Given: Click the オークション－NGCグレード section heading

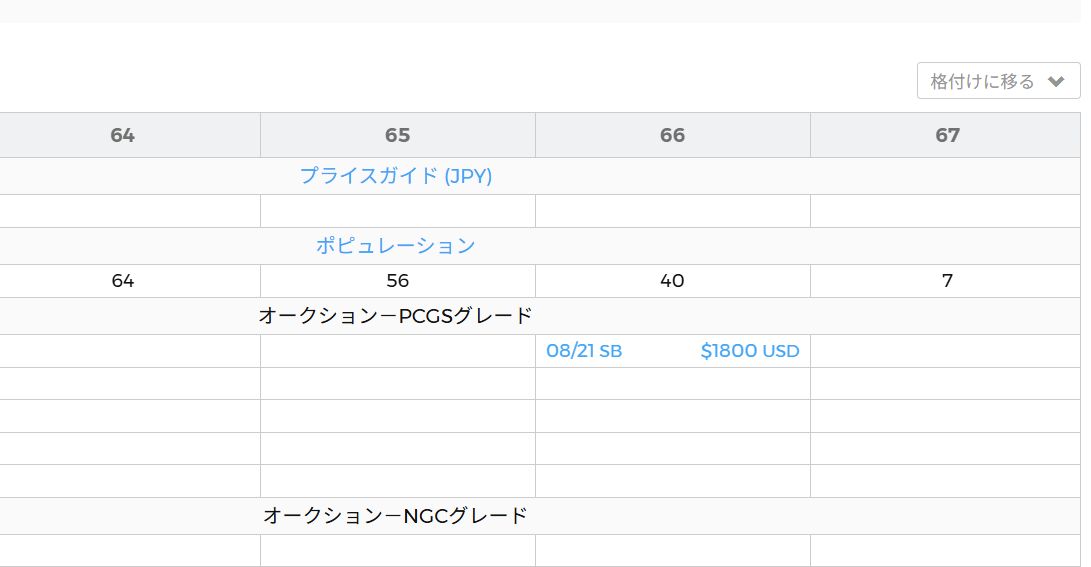Looking at the screenshot, I should (x=396, y=516).
